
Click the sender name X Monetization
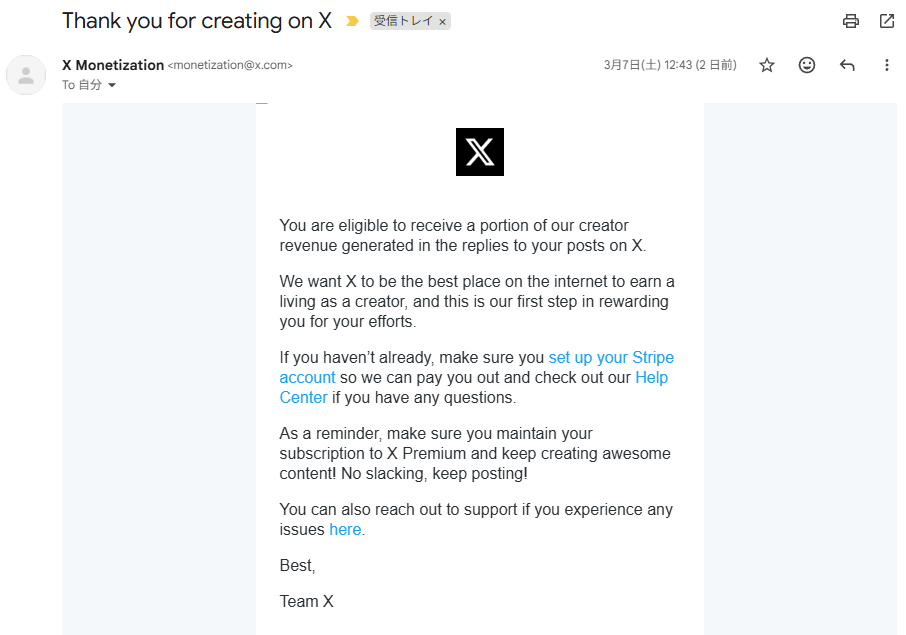point(113,65)
